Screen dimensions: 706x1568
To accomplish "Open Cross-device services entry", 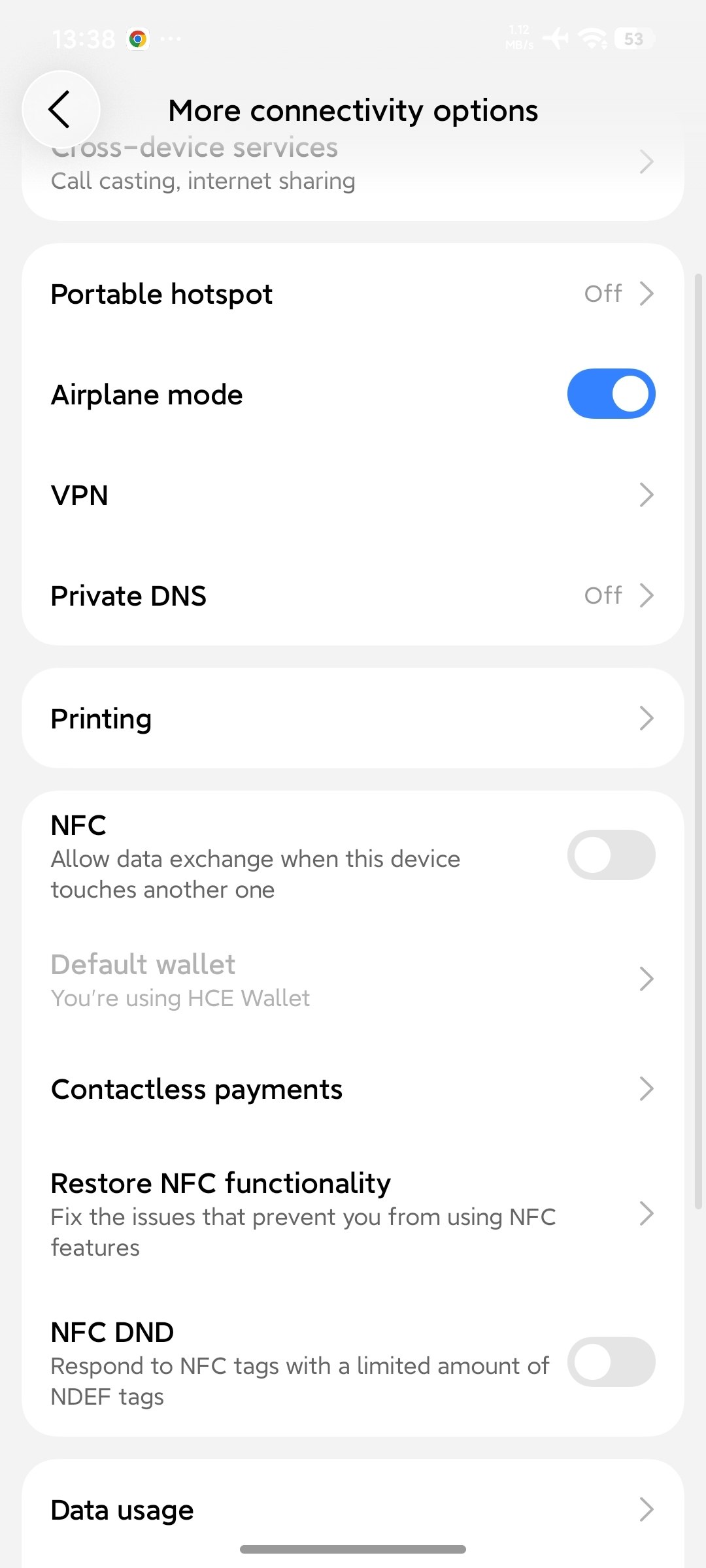I will click(353, 163).
